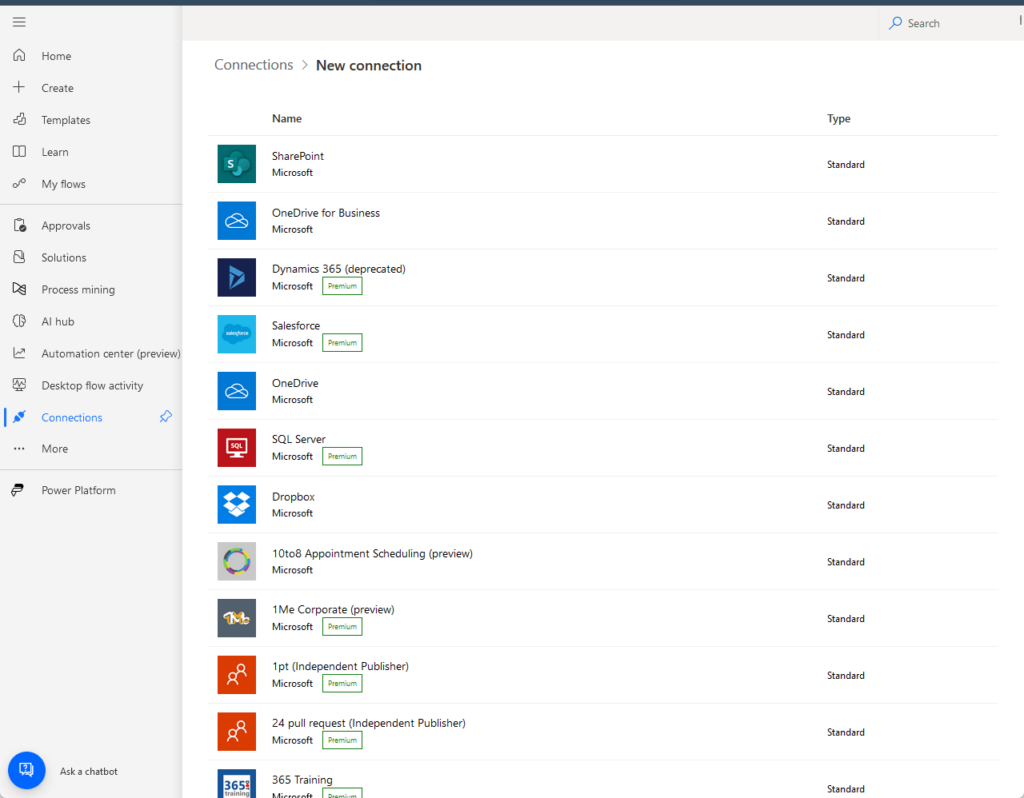
Task: Click '1Me Corporate (preview)' name
Action: tap(333, 609)
